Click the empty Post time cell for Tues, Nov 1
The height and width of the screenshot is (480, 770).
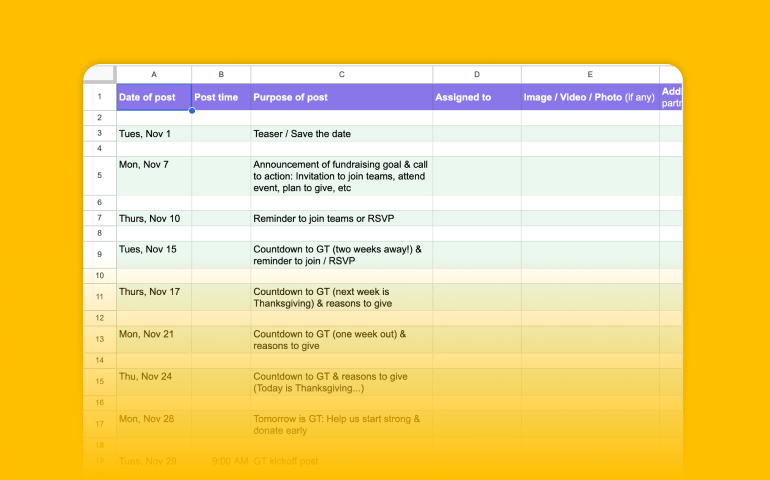point(221,134)
